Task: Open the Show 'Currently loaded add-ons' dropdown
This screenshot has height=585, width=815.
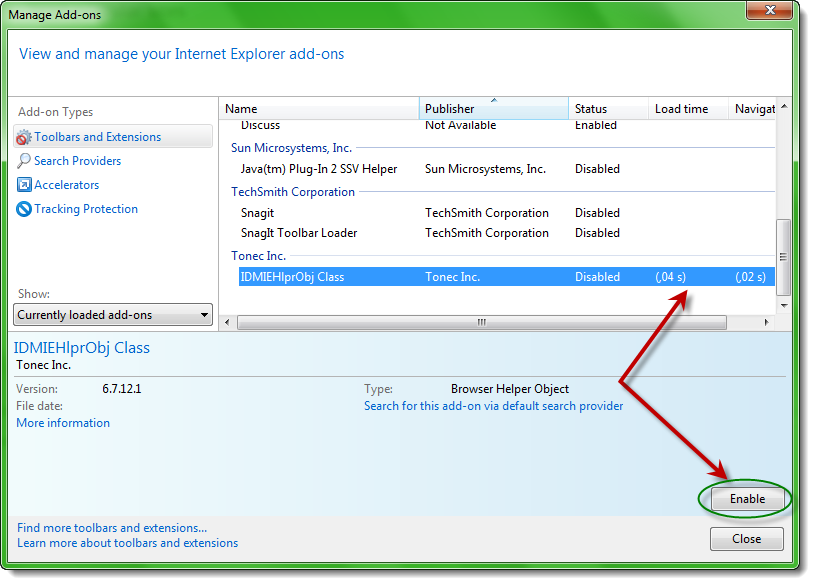Action: point(113,315)
